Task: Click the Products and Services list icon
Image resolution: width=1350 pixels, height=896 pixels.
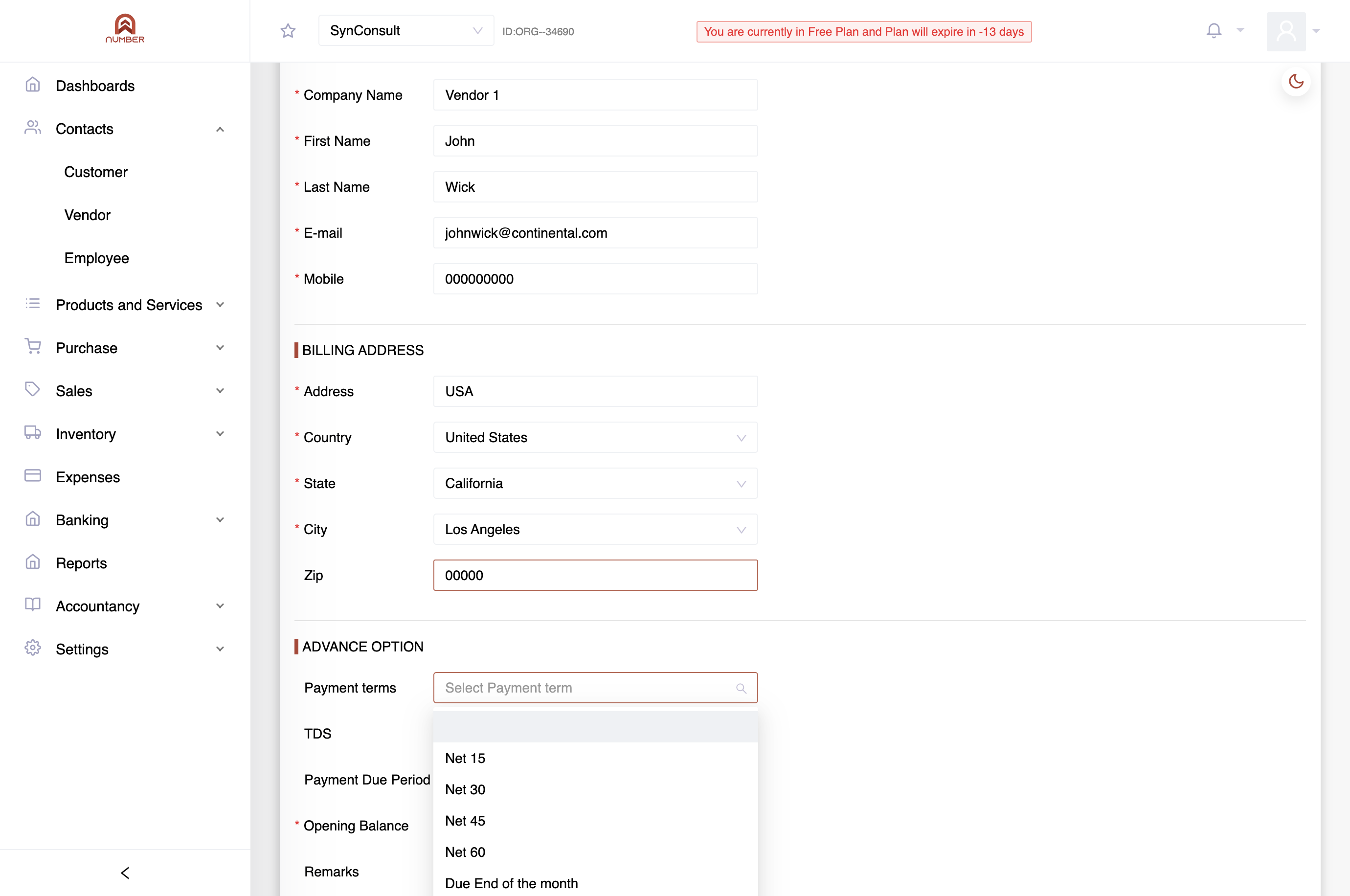Action: pos(33,303)
